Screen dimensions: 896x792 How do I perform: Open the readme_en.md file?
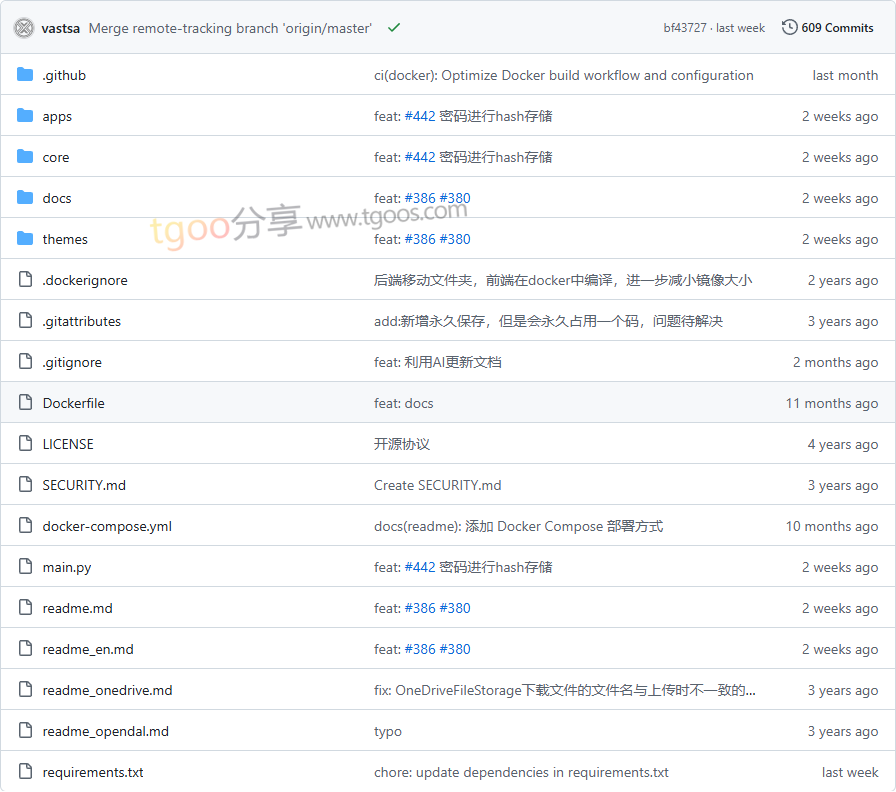coord(88,649)
